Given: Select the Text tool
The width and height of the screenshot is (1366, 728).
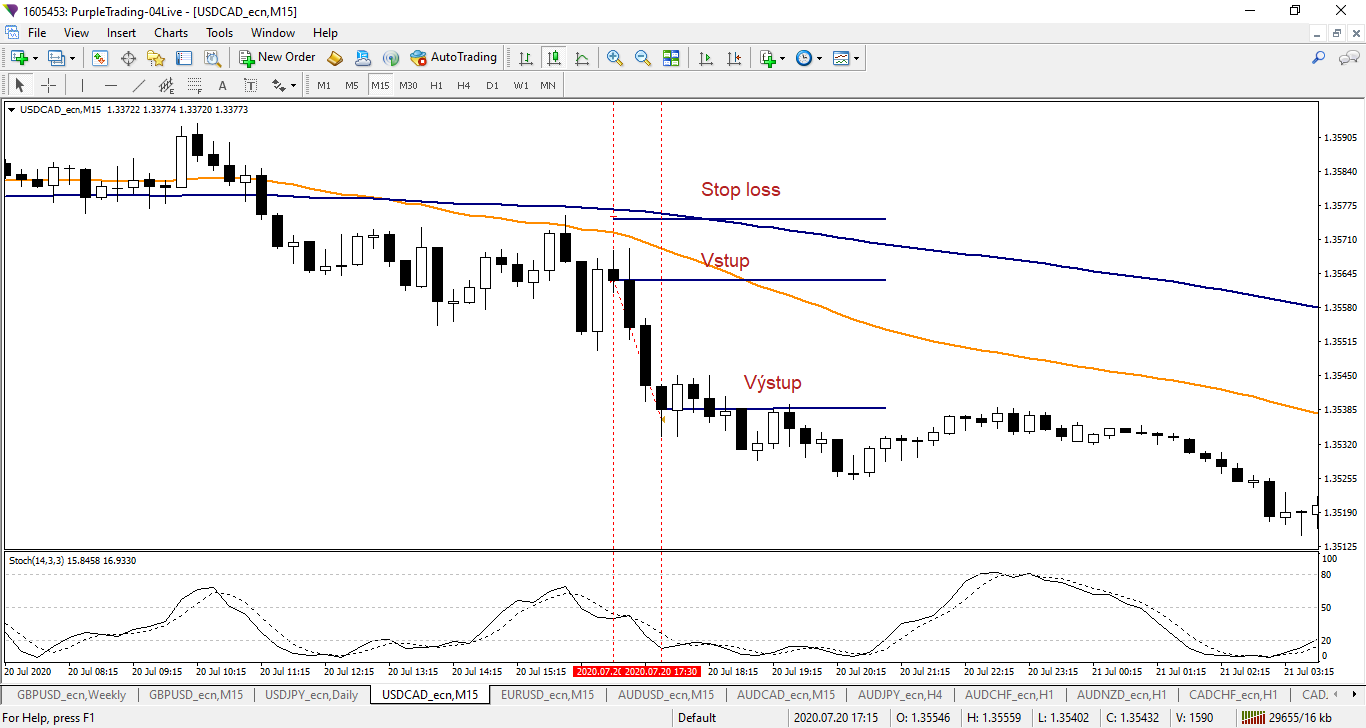Looking at the screenshot, I should coord(223,85).
